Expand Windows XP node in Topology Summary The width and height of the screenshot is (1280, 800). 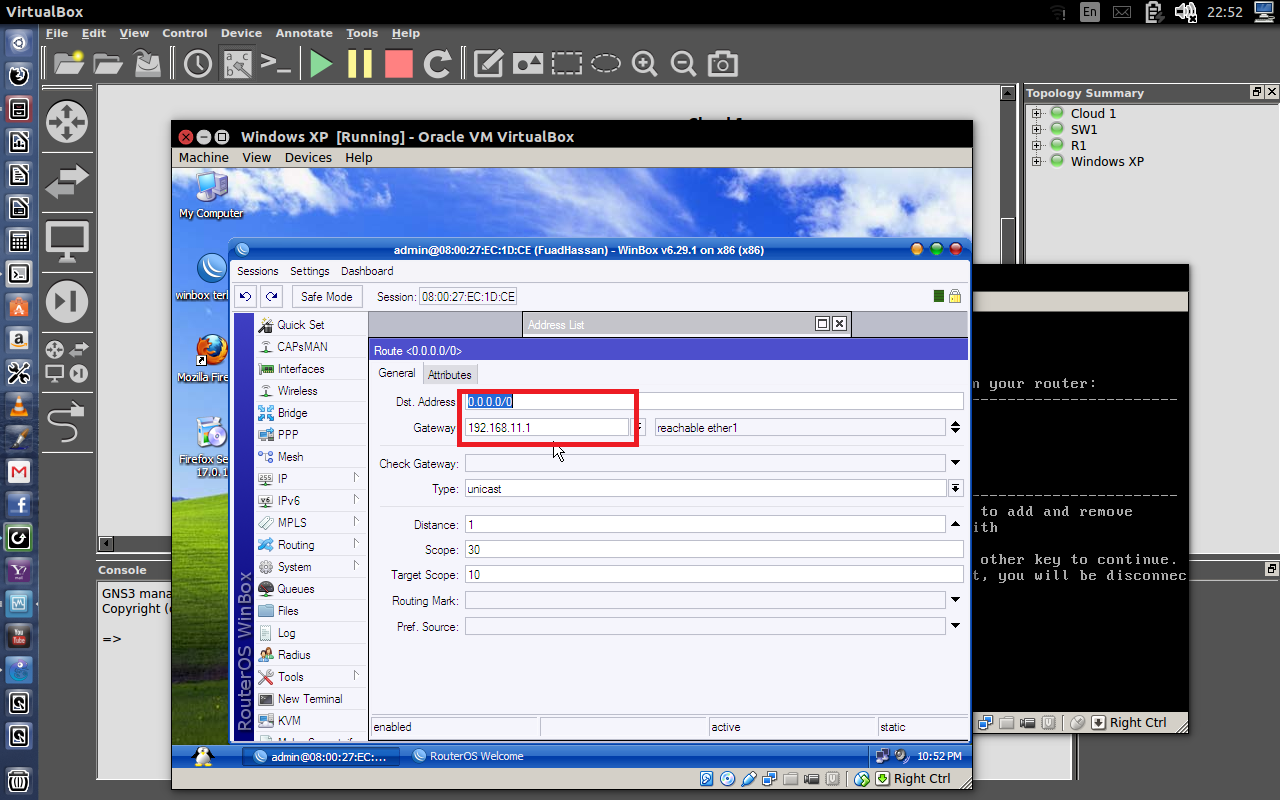(1037, 161)
